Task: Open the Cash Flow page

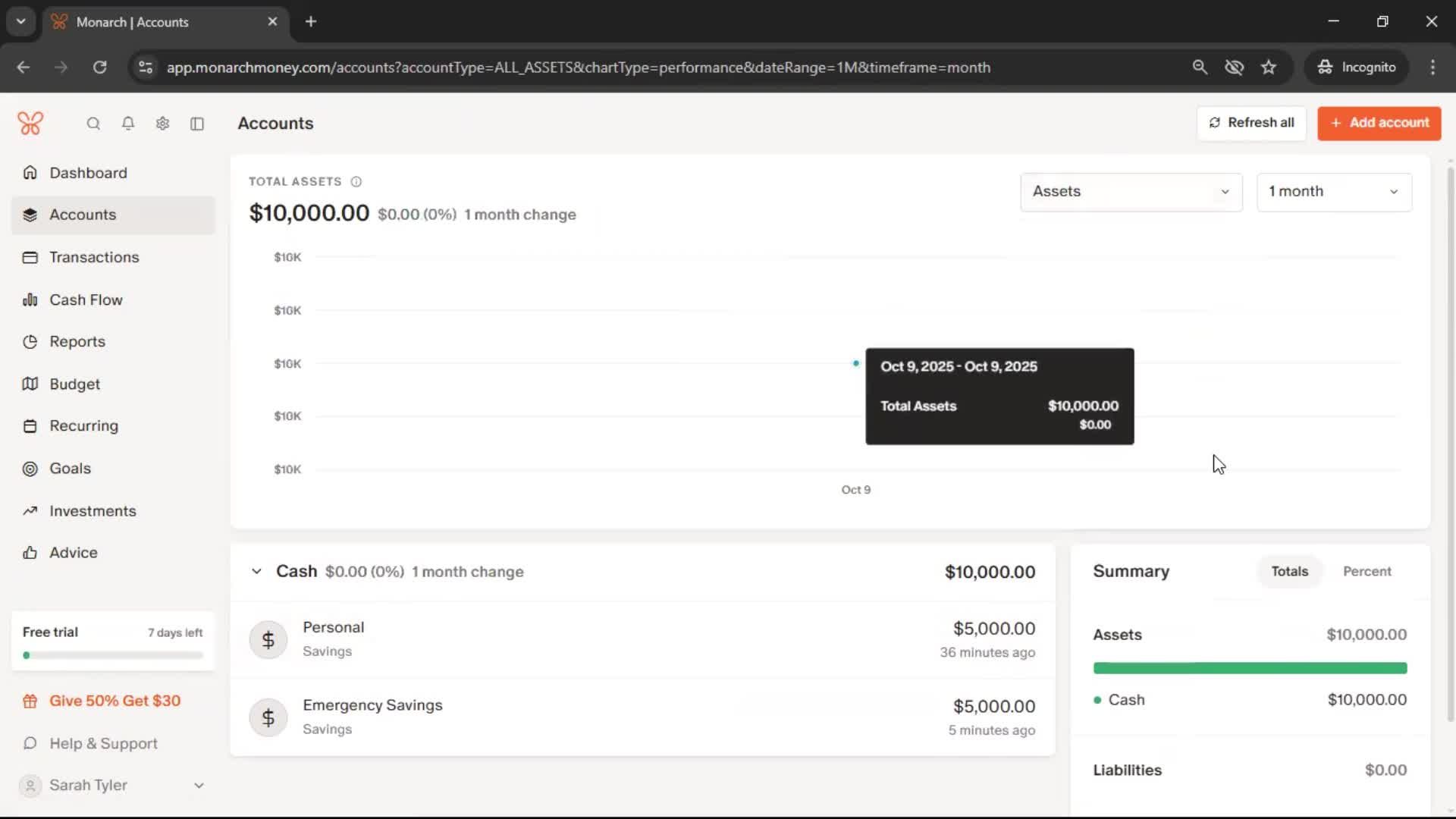Action: coord(86,300)
